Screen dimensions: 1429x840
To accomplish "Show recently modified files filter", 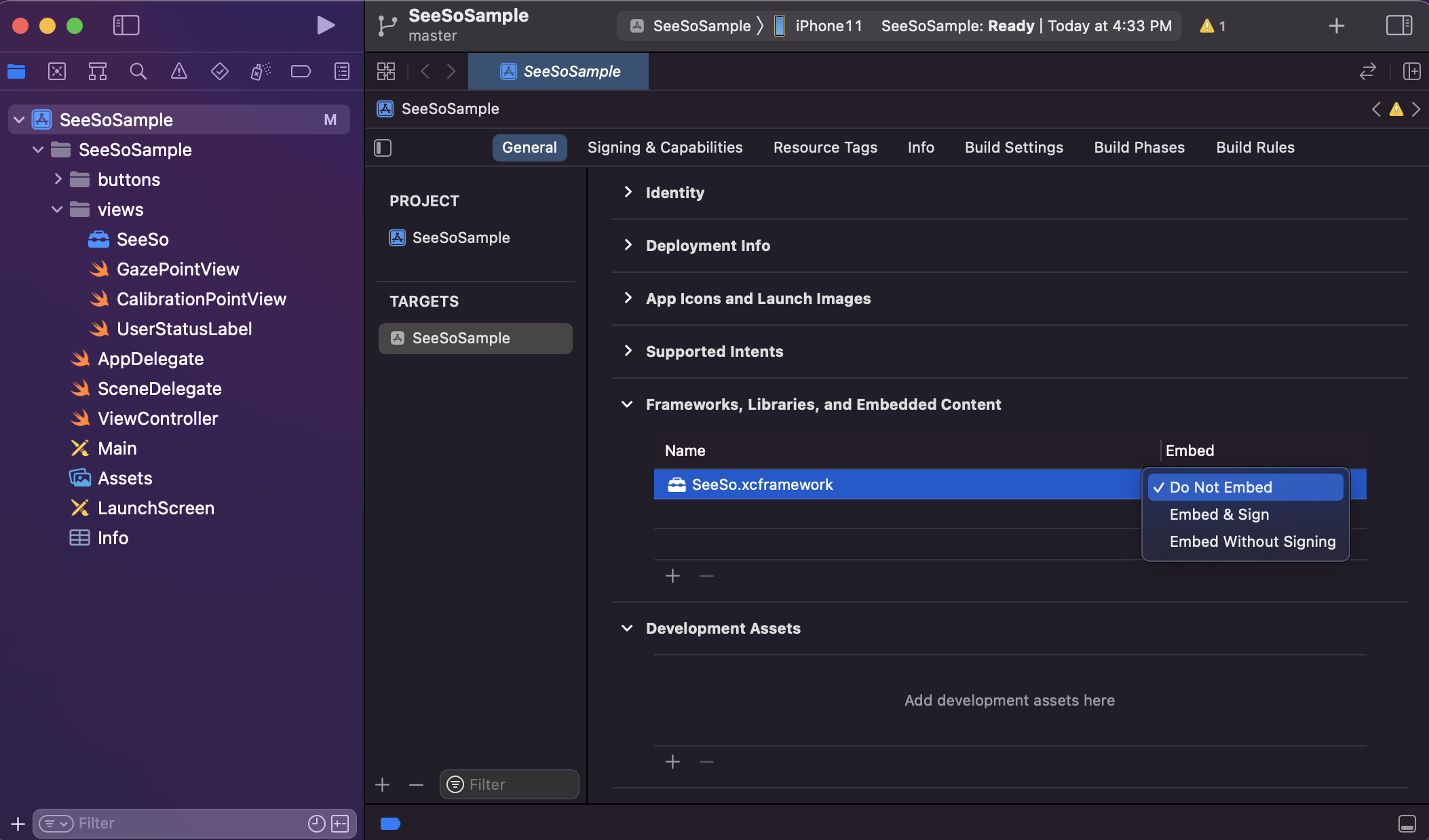I will pos(317,824).
